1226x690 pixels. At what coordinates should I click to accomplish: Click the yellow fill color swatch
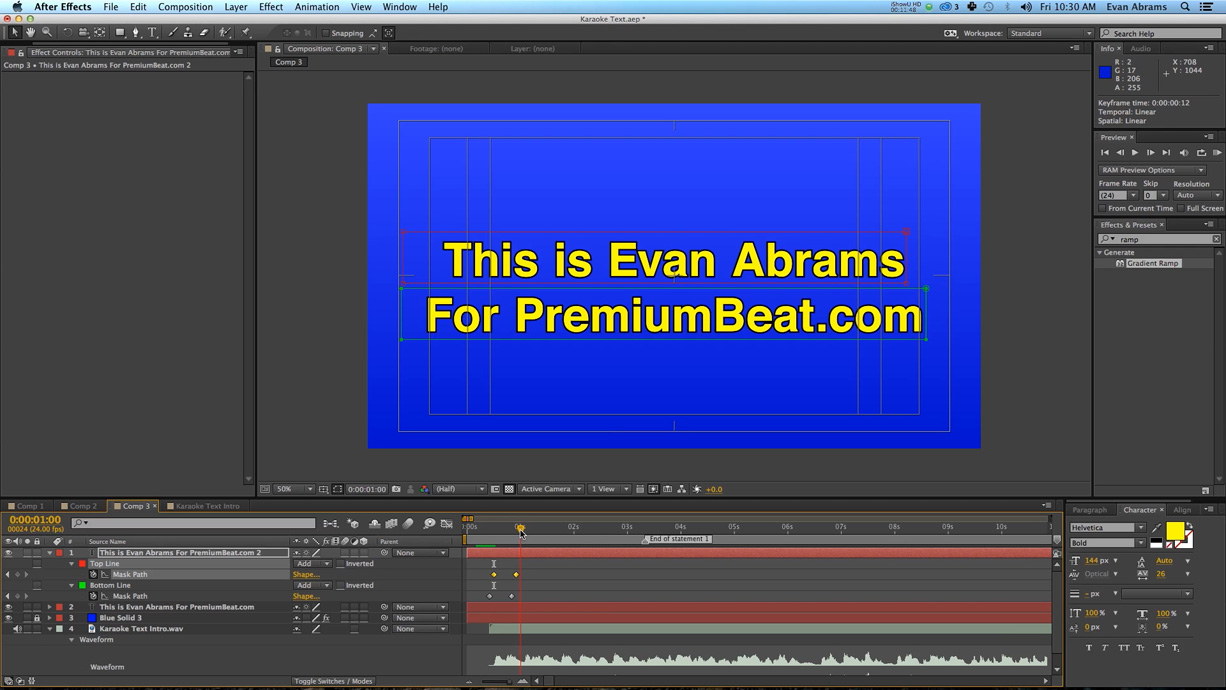[1175, 531]
